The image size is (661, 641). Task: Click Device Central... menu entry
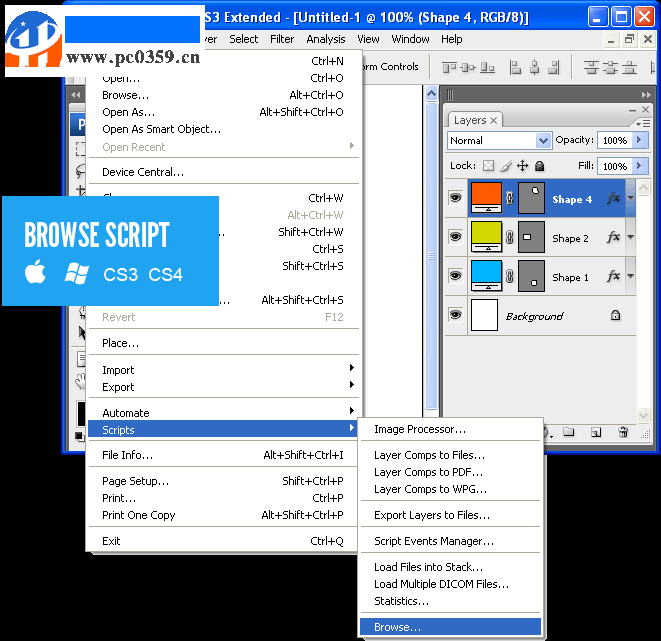coord(223,172)
